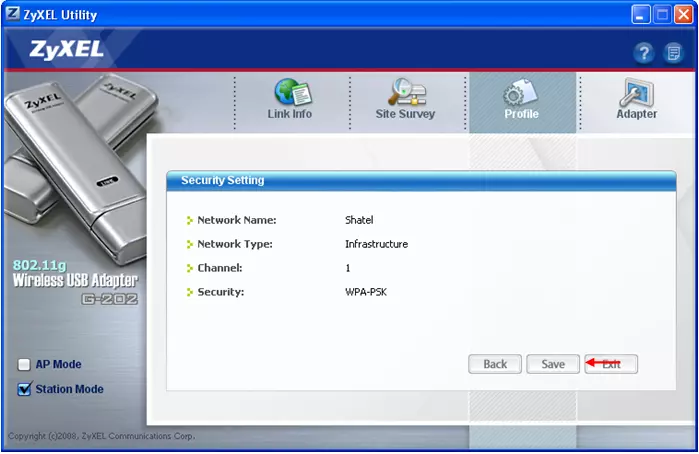
Task: Click the Channel label
Action: [x=220, y=268]
